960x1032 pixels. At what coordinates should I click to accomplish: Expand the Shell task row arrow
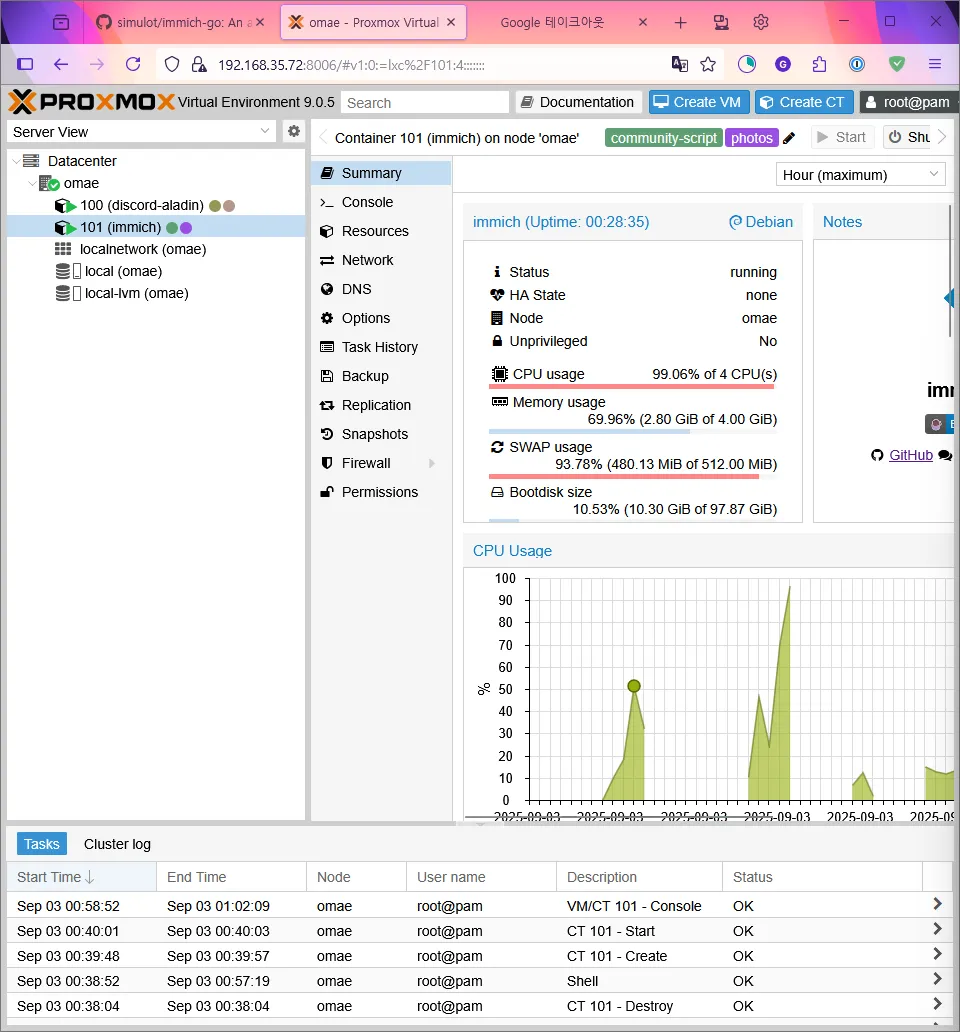click(x=938, y=979)
